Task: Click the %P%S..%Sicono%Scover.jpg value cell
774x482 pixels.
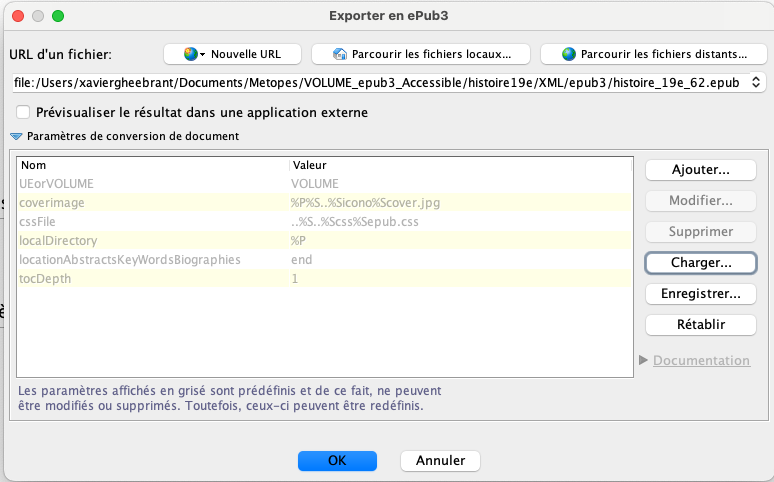Action: 460,202
